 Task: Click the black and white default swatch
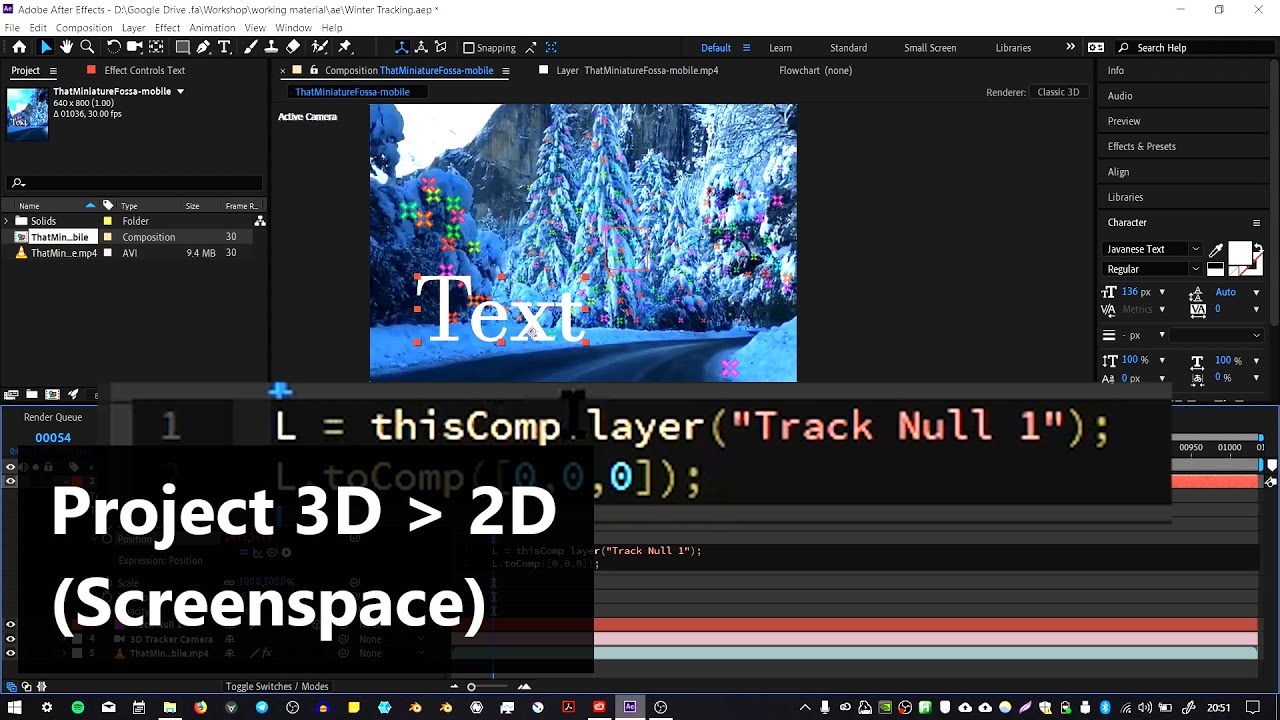(1215, 269)
